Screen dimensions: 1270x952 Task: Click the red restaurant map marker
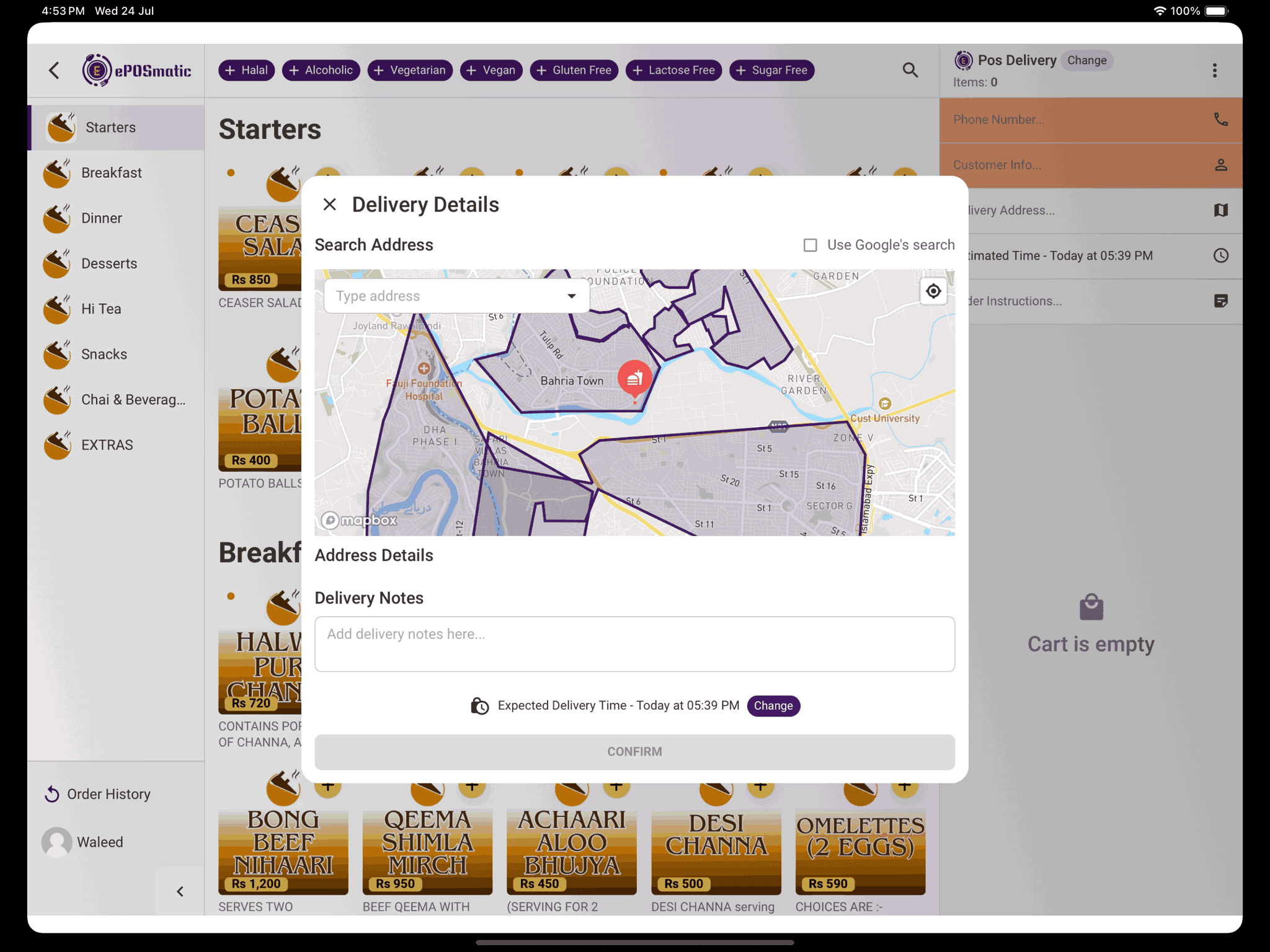[x=634, y=377]
